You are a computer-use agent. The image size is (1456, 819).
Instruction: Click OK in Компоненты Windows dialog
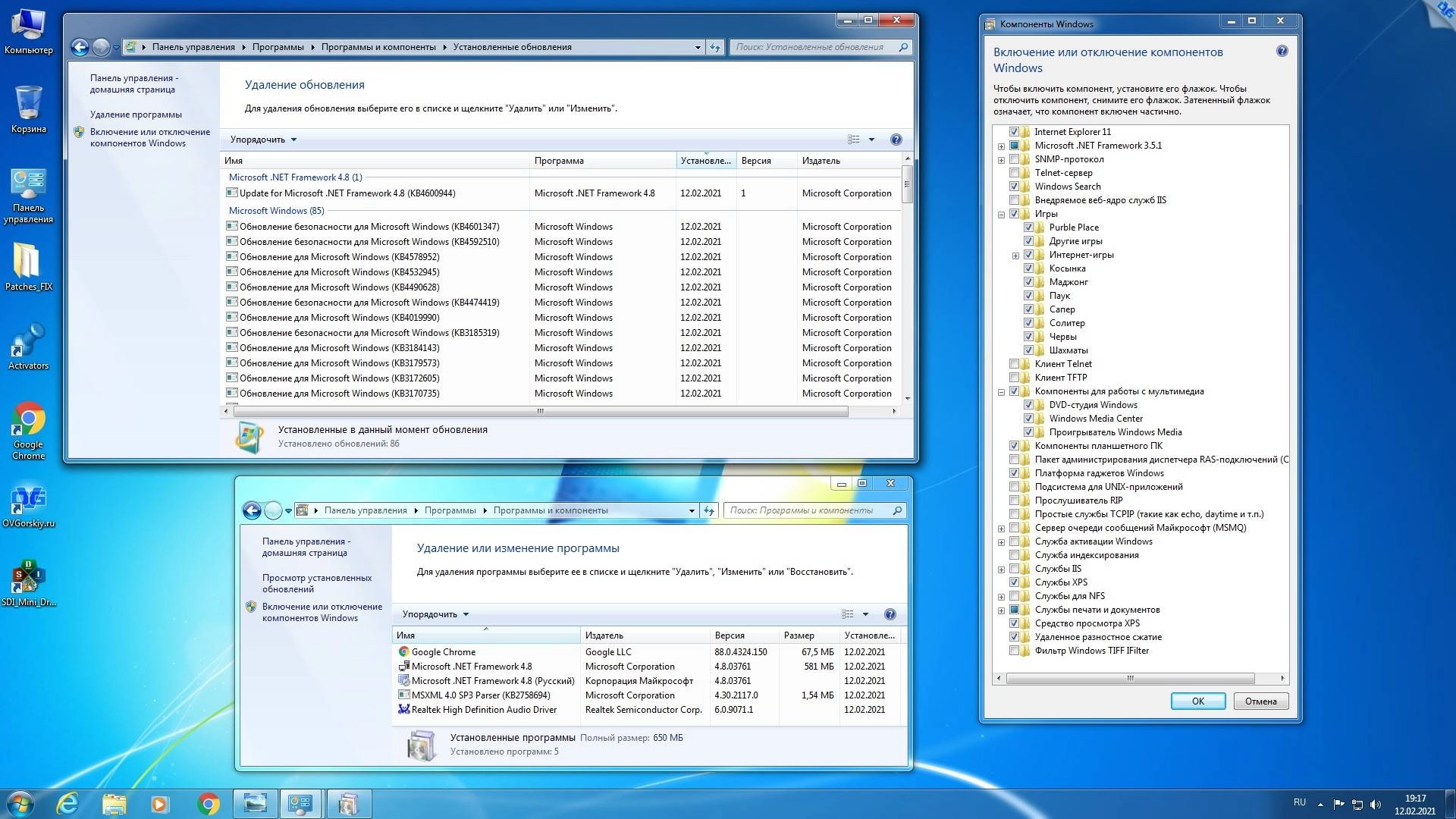(1197, 701)
